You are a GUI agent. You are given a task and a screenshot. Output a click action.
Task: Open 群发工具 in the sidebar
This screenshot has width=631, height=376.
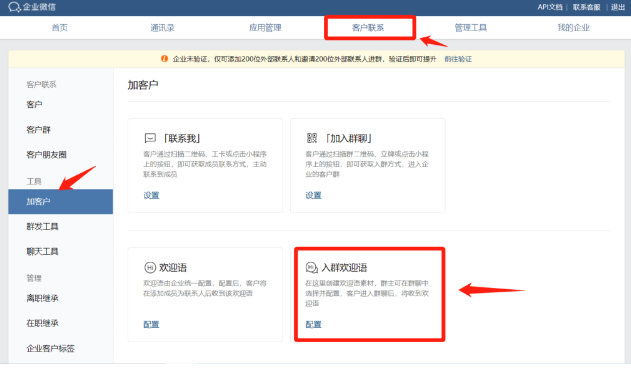(42, 227)
